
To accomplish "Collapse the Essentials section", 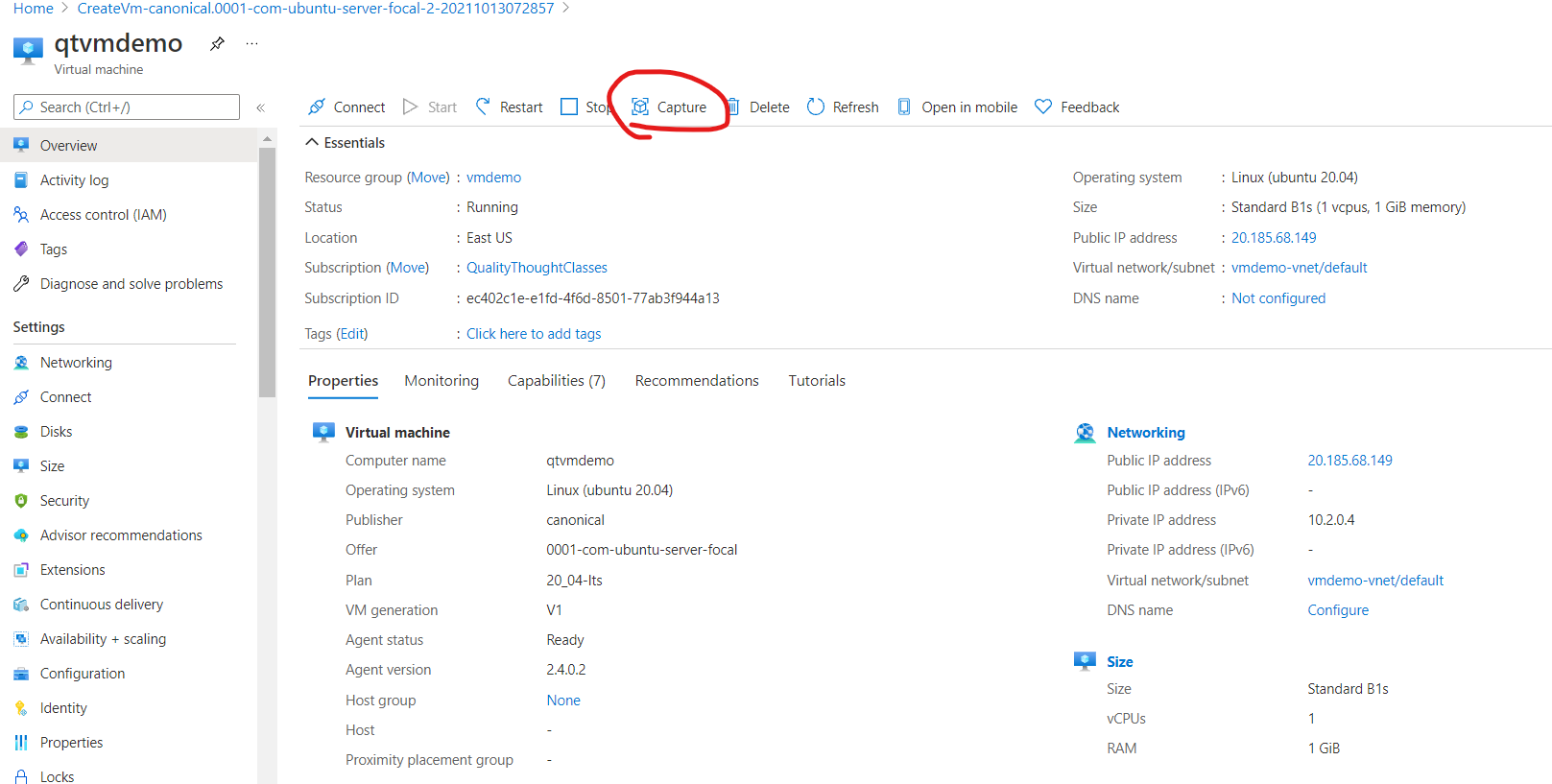I will coord(345,143).
